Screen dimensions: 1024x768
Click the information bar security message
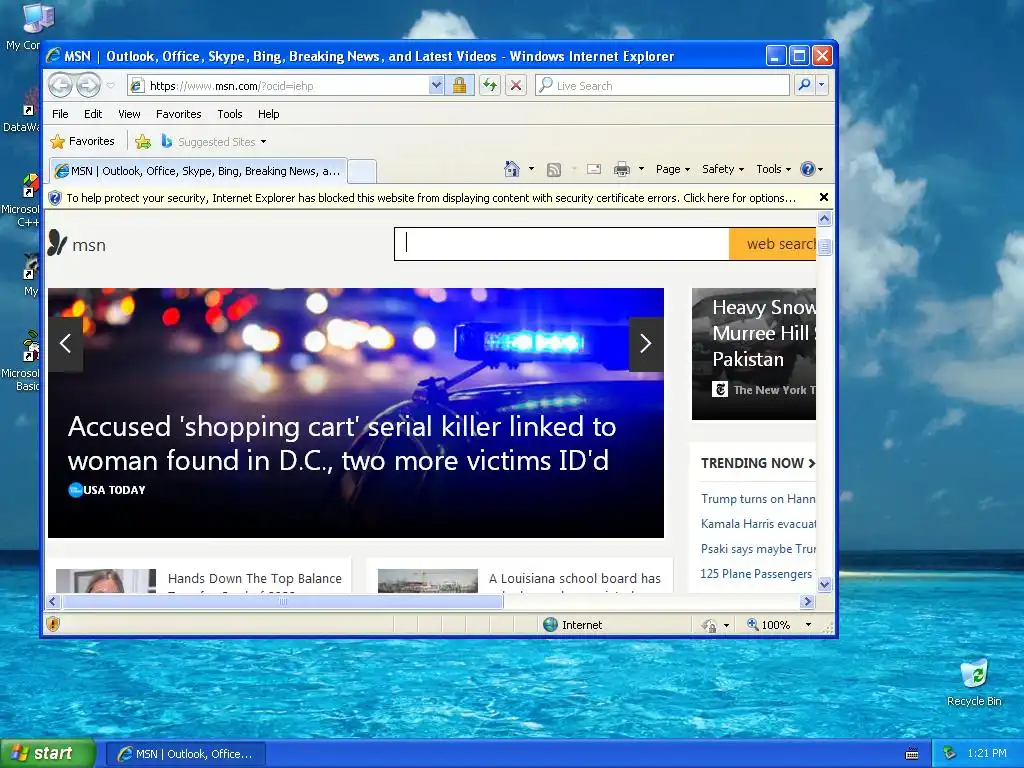[431, 198]
